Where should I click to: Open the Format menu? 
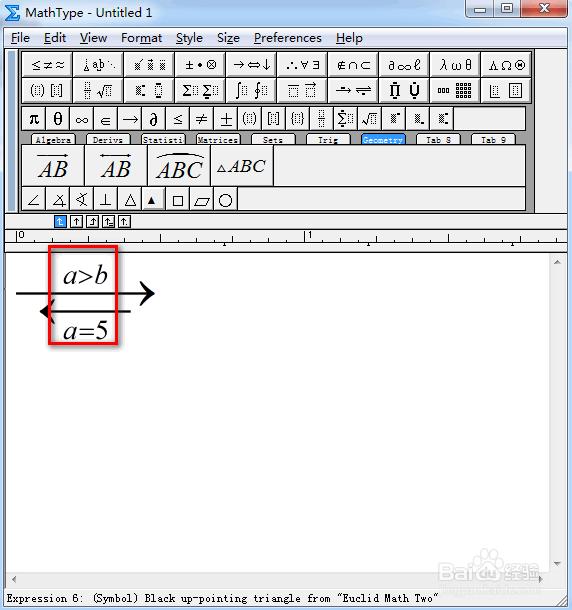(141, 38)
